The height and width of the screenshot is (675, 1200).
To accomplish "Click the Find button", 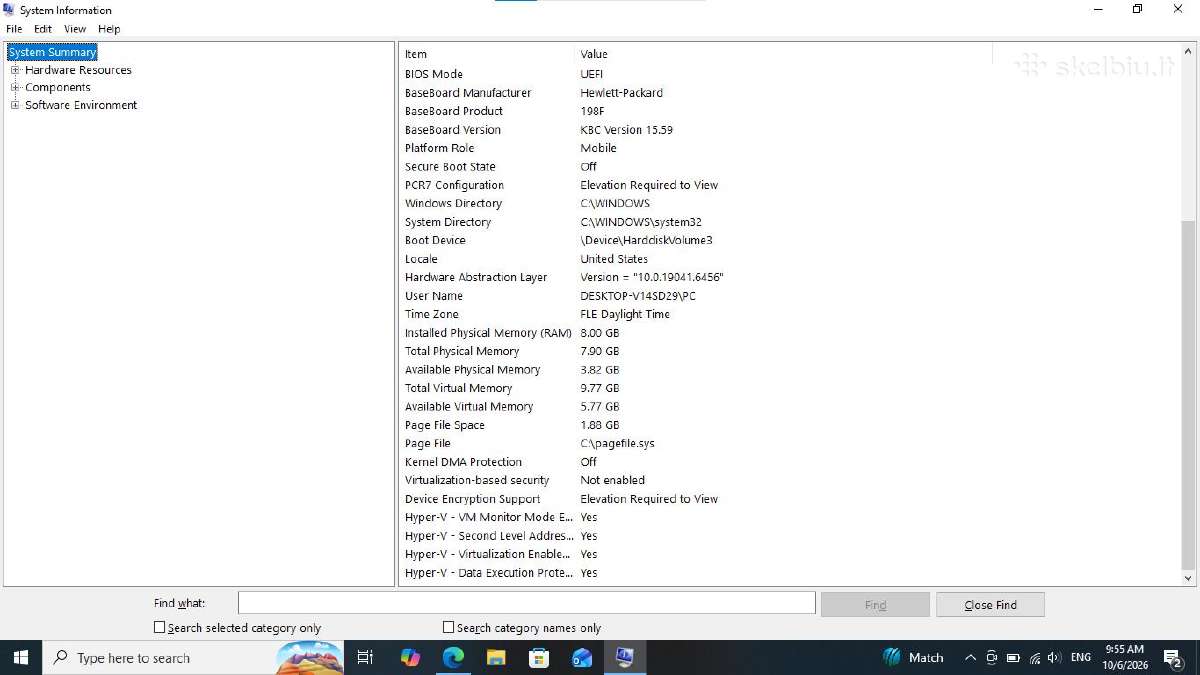I will [875, 604].
